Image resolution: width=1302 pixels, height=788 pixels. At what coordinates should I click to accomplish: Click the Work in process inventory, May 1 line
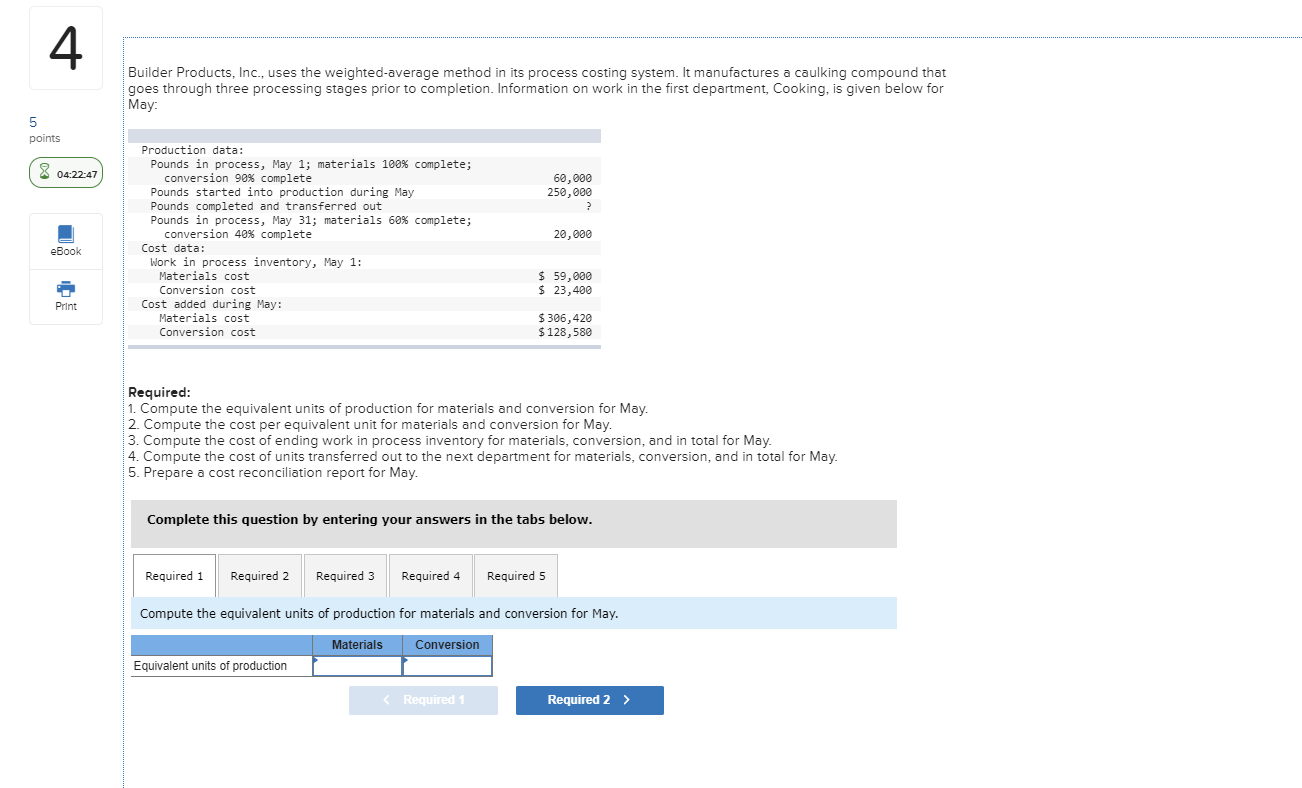click(256, 262)
